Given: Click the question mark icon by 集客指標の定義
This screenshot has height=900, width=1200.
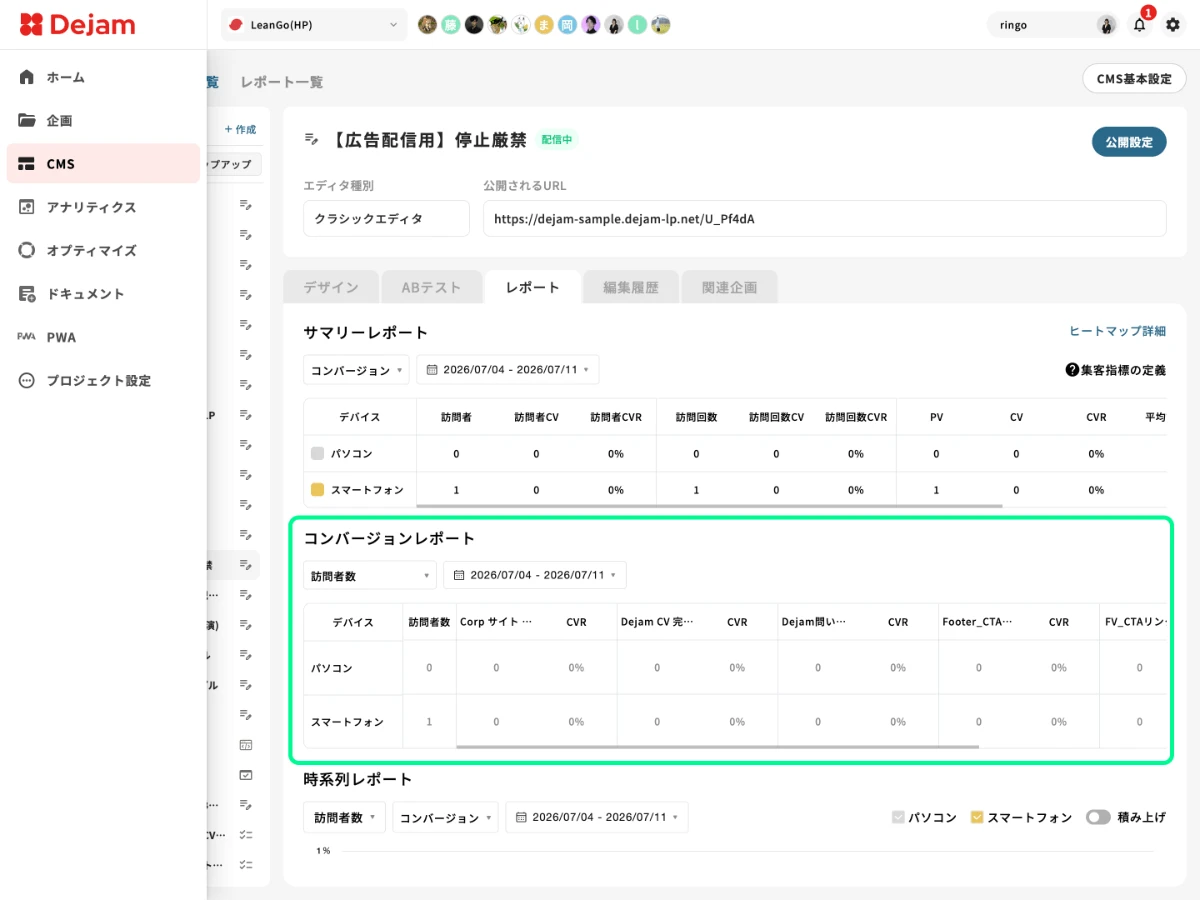Looking at the screenshot, I should [x=1072, y=370].
